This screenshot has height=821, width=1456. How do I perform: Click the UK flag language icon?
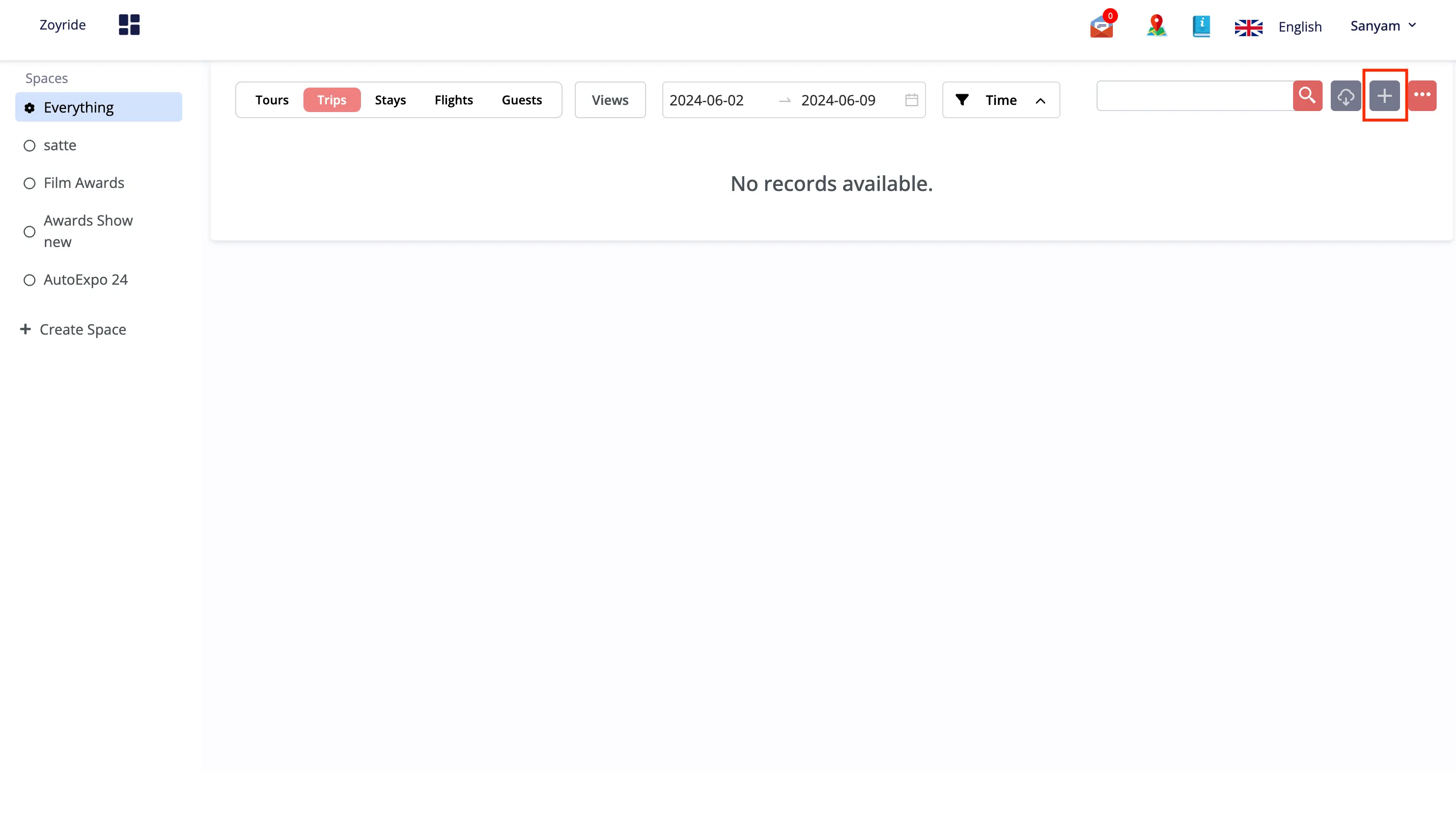tap(1249, 27)
